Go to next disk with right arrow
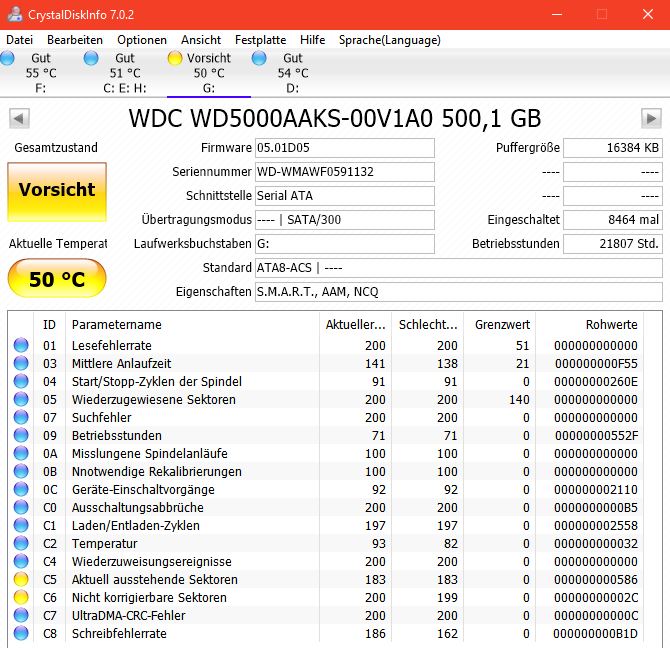 click(651, 118)
